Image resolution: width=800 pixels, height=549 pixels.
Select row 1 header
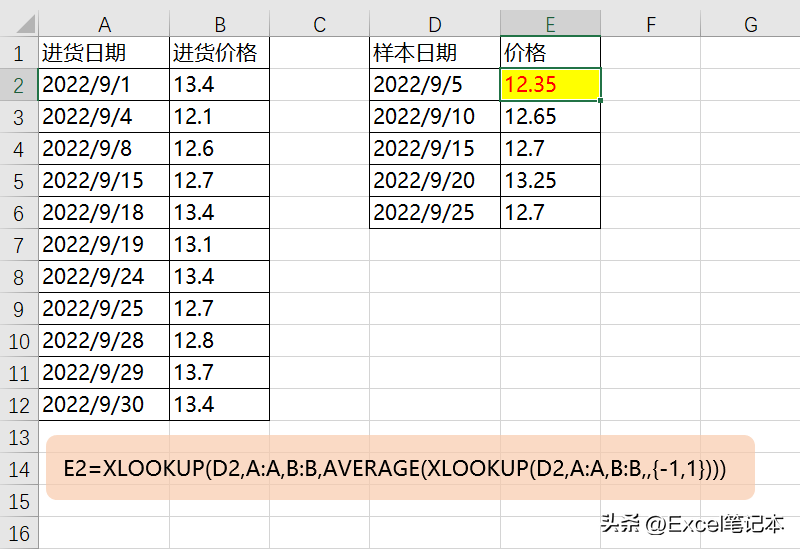coord(19,53)
